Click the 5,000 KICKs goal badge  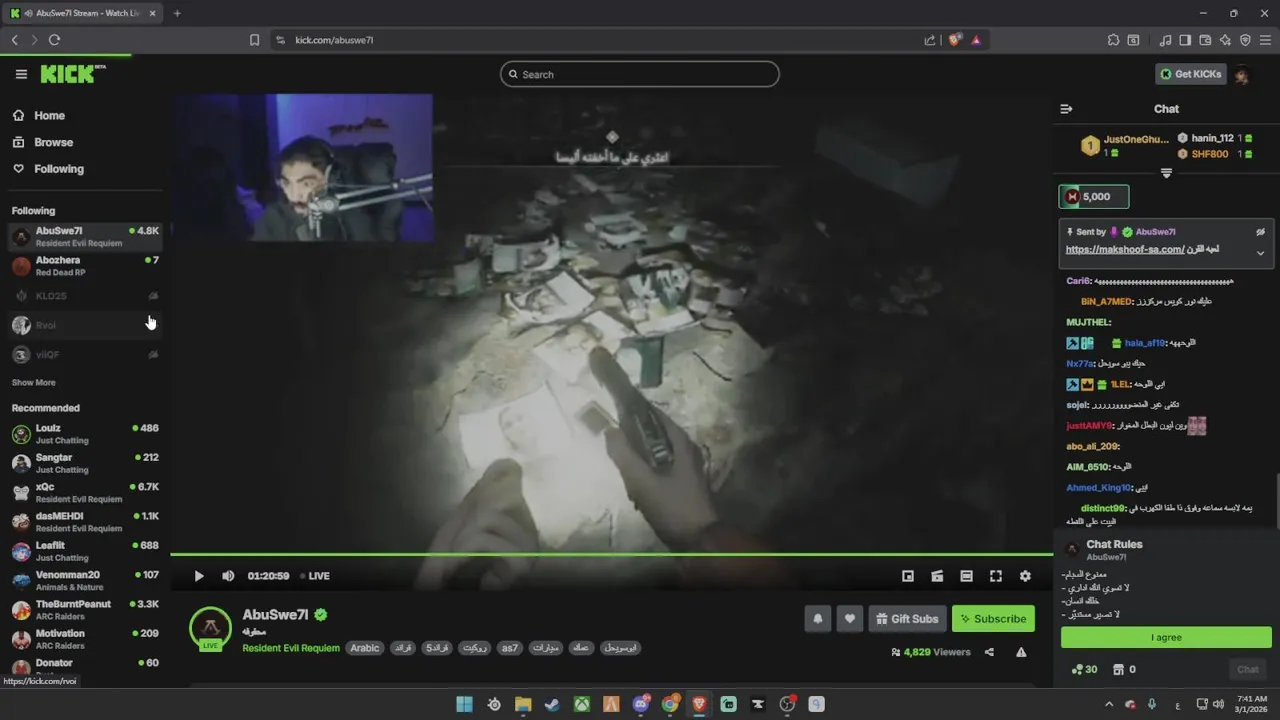(1094, 197)
